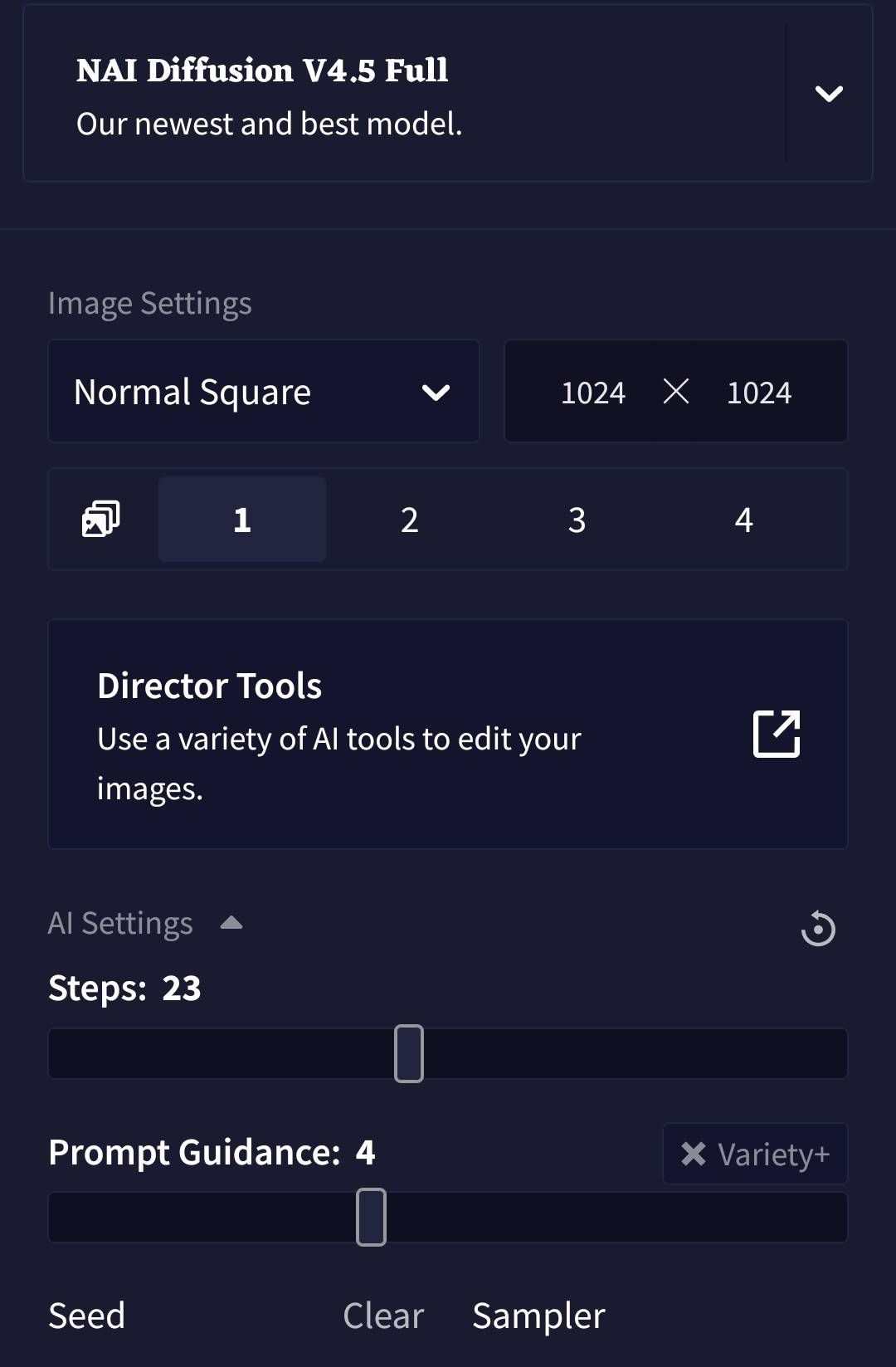Screen dimensions: 896x1367
Task: Click the AI Settings heading text
Action: (120, 924)
